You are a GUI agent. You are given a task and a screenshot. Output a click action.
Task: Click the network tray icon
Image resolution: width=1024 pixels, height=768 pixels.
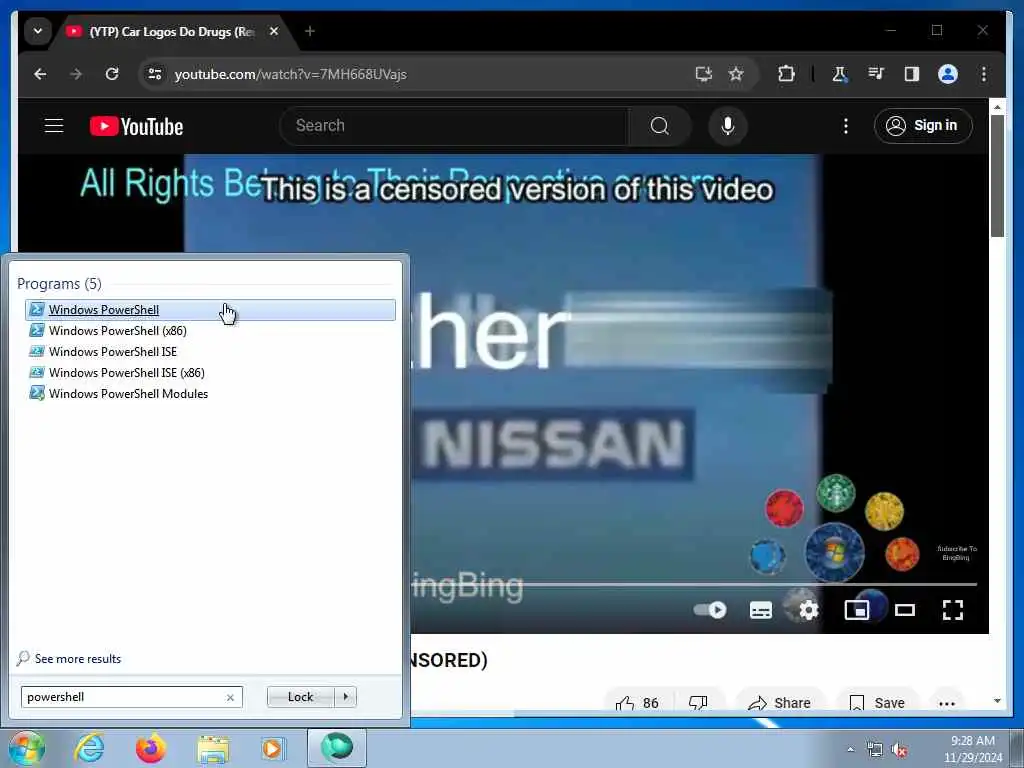pos(874,750)
